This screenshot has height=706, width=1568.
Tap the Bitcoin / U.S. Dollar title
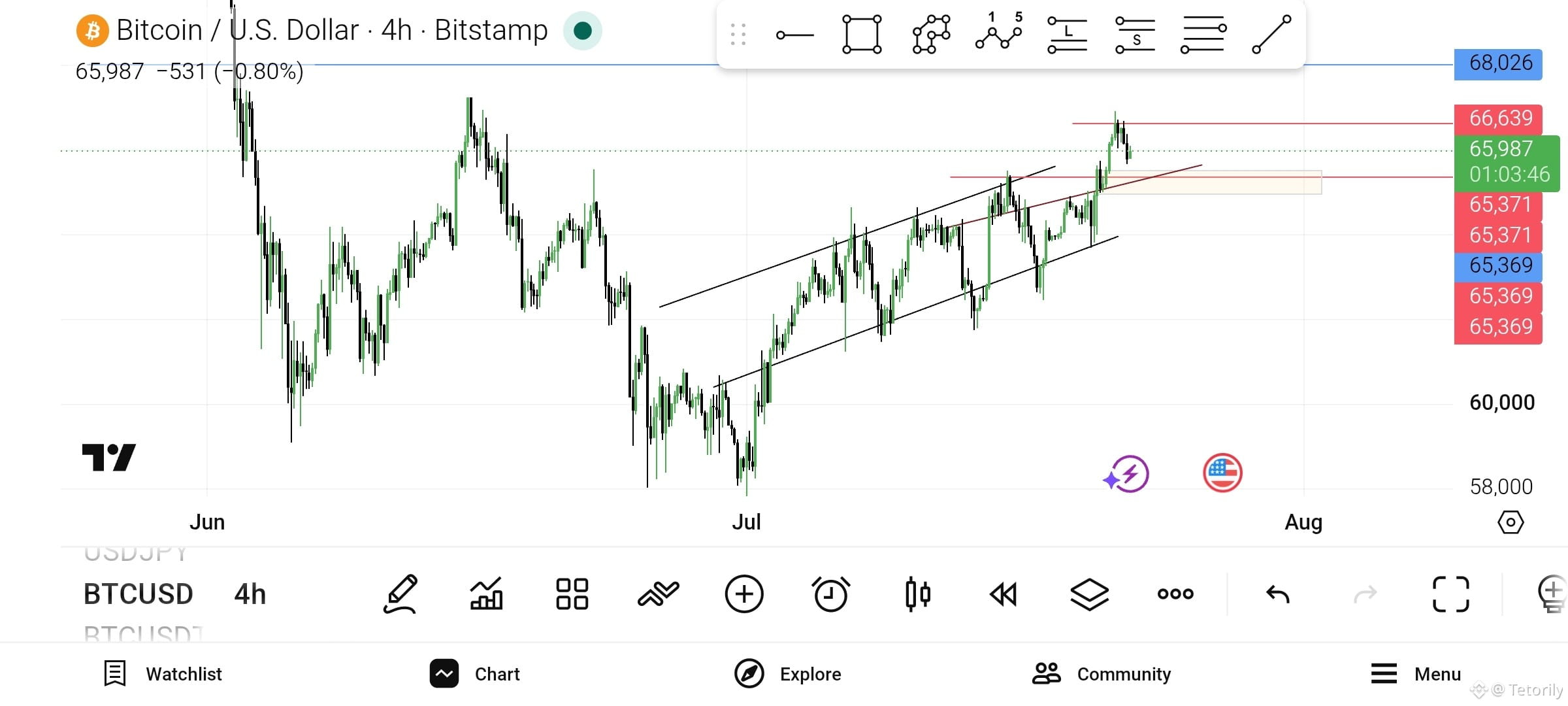click(332, 30)
